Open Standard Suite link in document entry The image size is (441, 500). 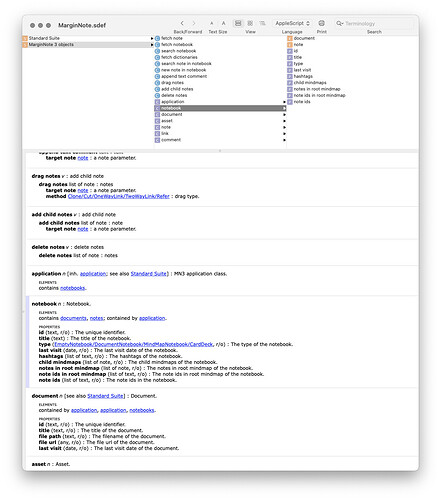105,396
